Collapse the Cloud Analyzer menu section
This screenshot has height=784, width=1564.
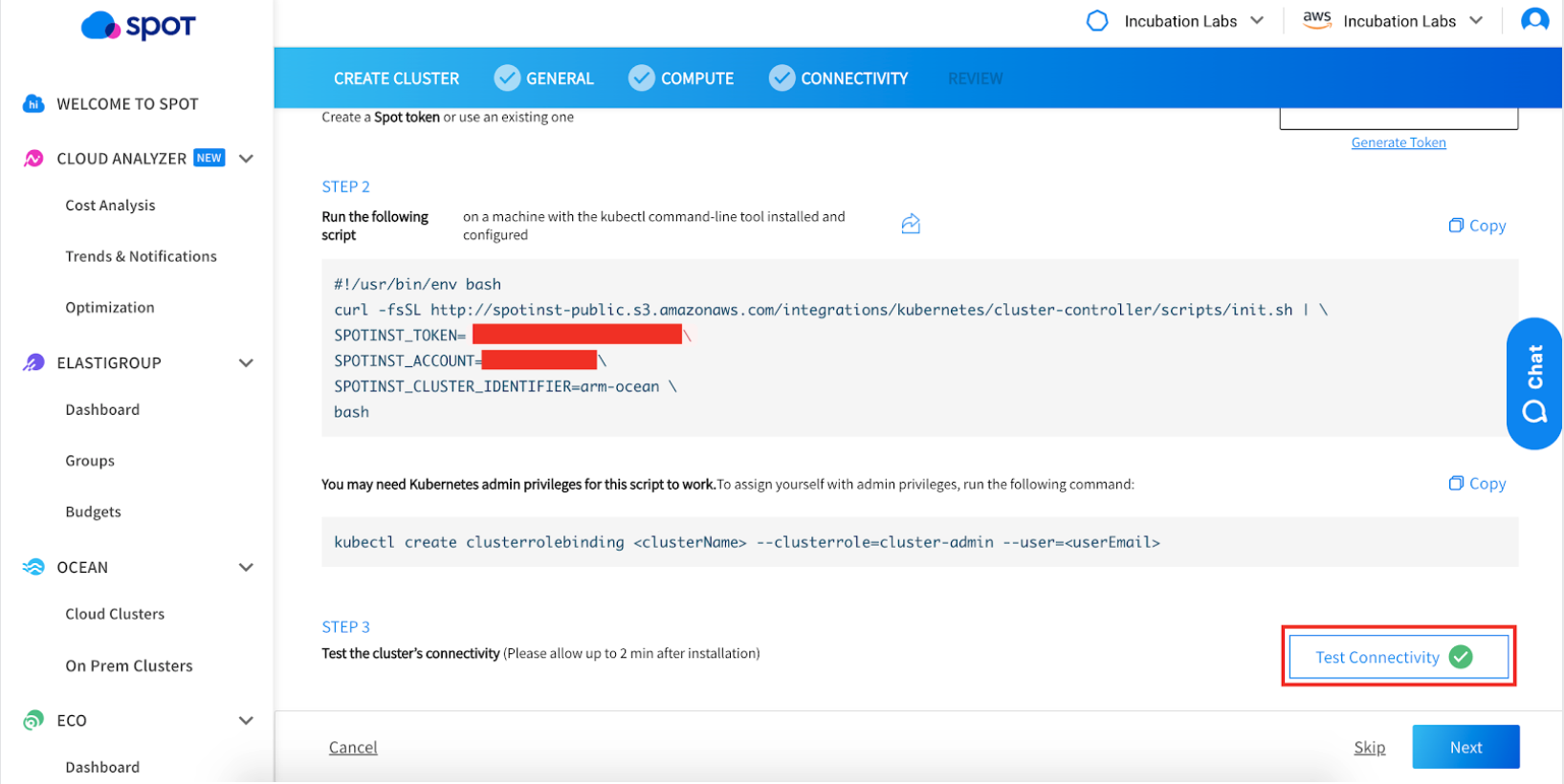coord(246,159)
